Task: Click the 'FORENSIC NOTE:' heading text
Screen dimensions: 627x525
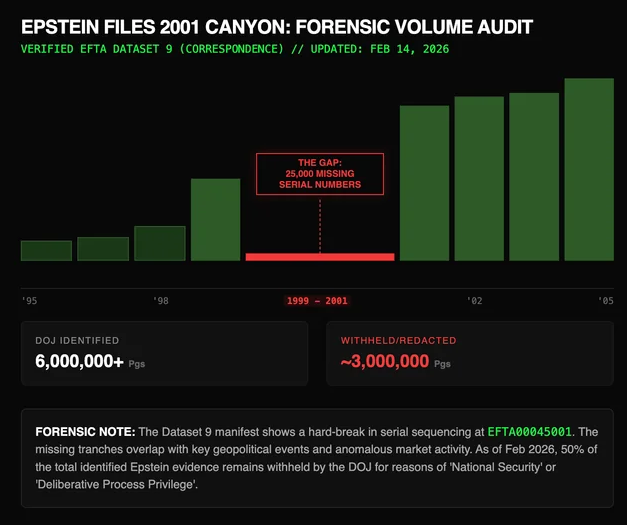Action: pyautogui.click(x=85, y=432)
